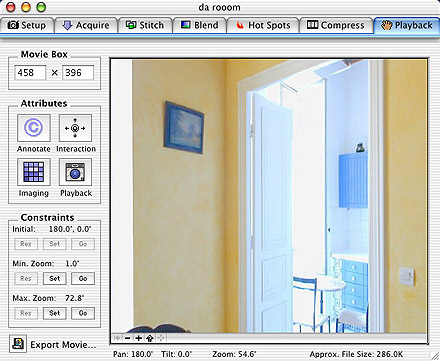Zoom out with the minus control

click(128, 338)
